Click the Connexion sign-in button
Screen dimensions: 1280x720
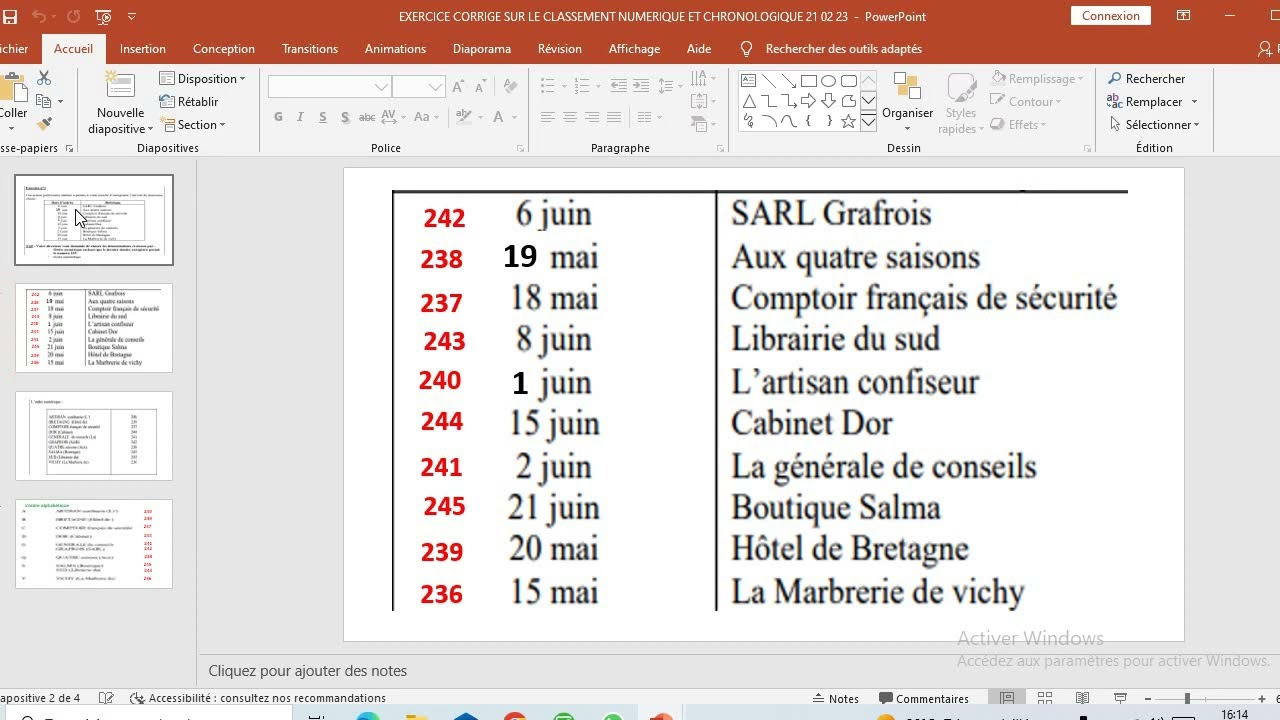(x=1110, y=16)
